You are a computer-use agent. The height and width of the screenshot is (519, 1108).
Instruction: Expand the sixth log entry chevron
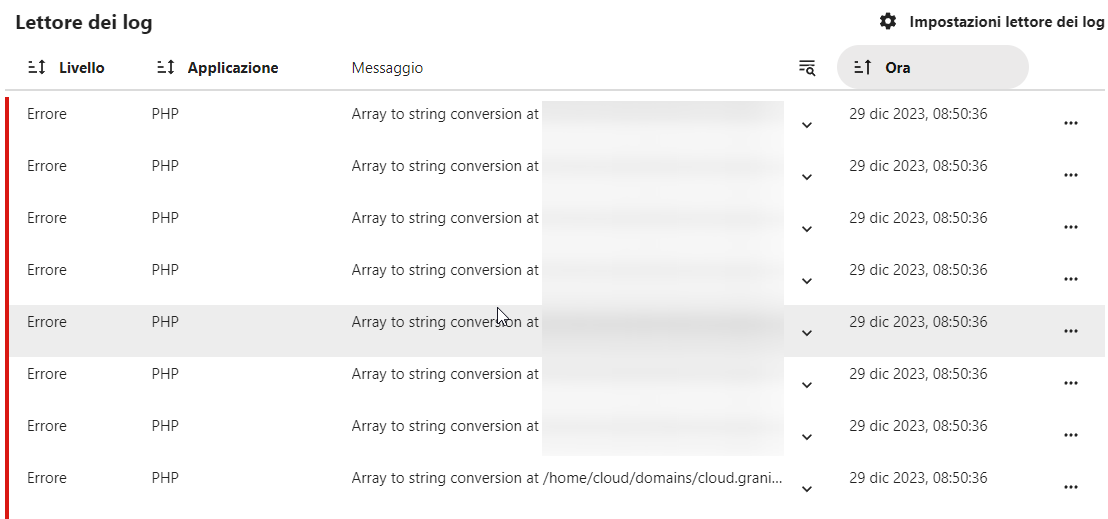point(807,385)
